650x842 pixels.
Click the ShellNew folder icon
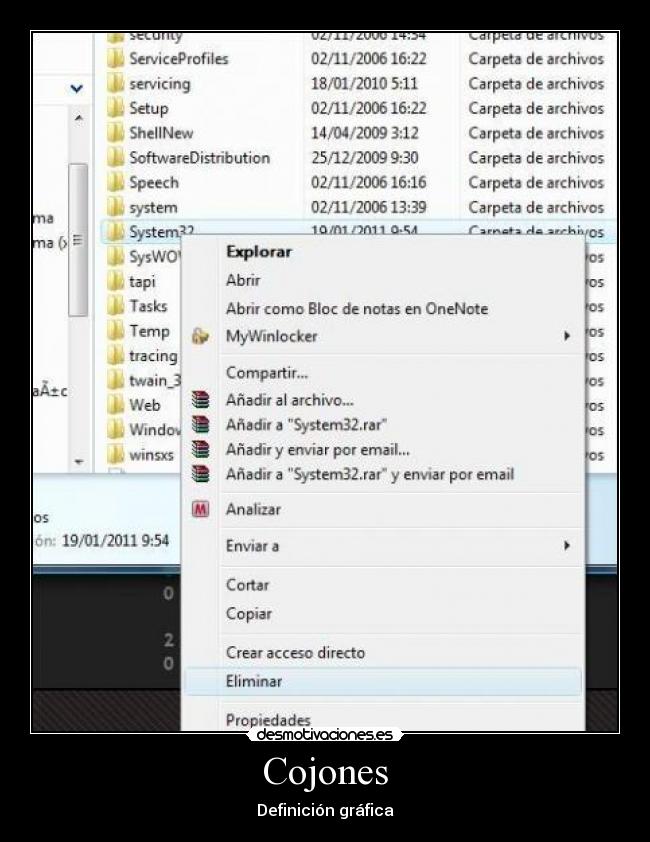pos(115,133)
